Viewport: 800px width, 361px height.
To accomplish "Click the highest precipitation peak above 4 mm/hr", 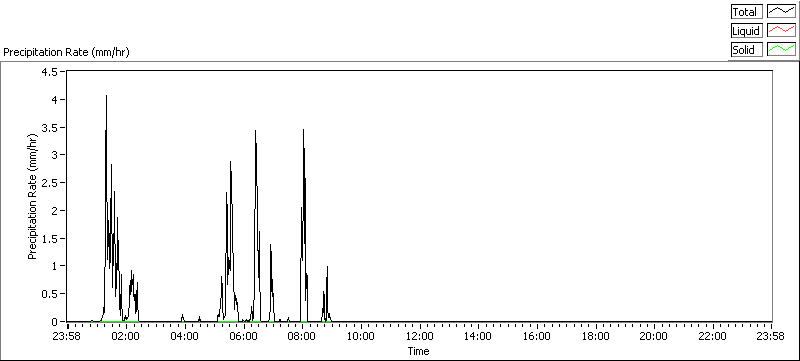I will coord(106,96).
